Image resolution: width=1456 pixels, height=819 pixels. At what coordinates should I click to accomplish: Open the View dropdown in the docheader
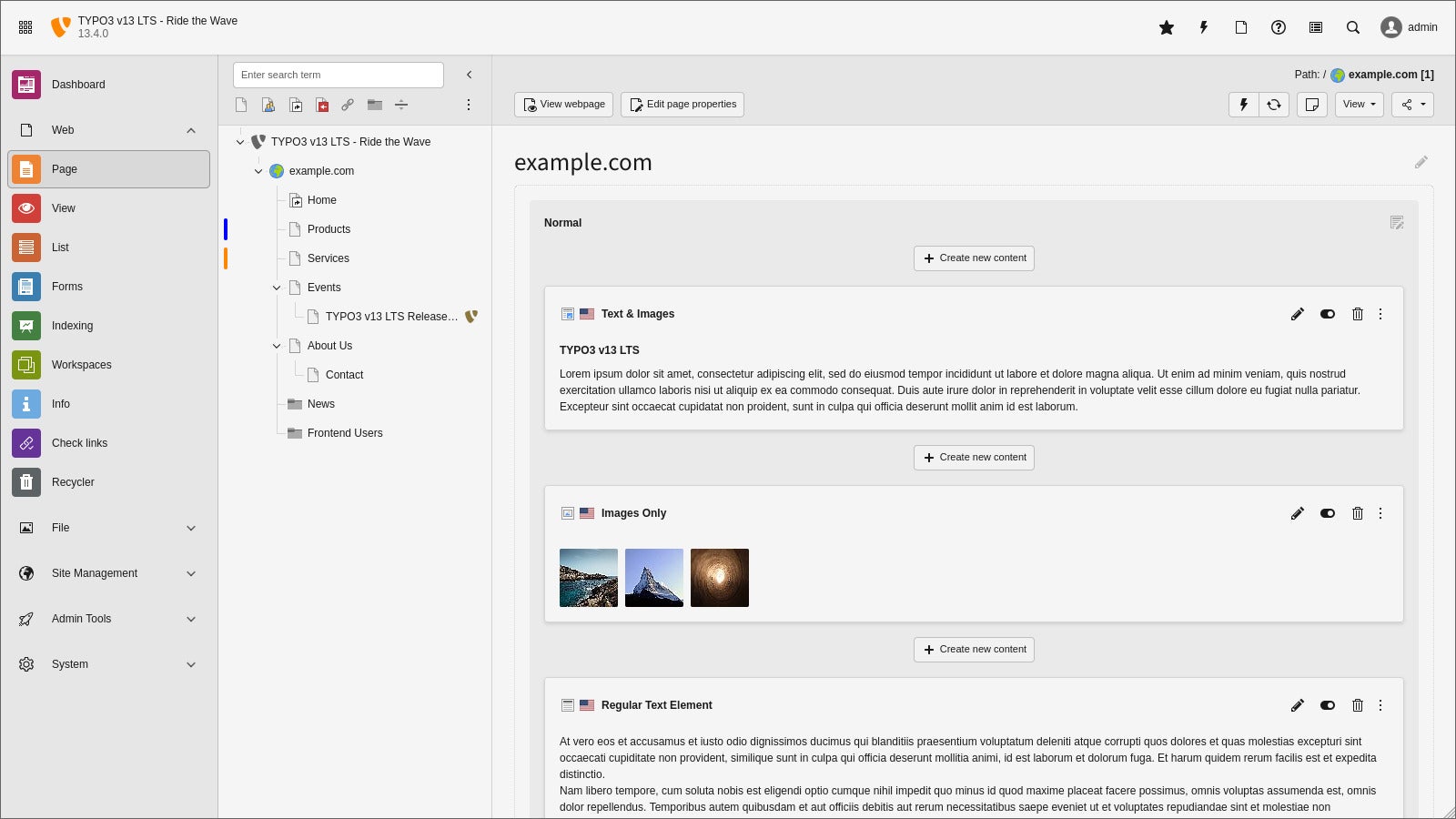(x=1359, y=105)
